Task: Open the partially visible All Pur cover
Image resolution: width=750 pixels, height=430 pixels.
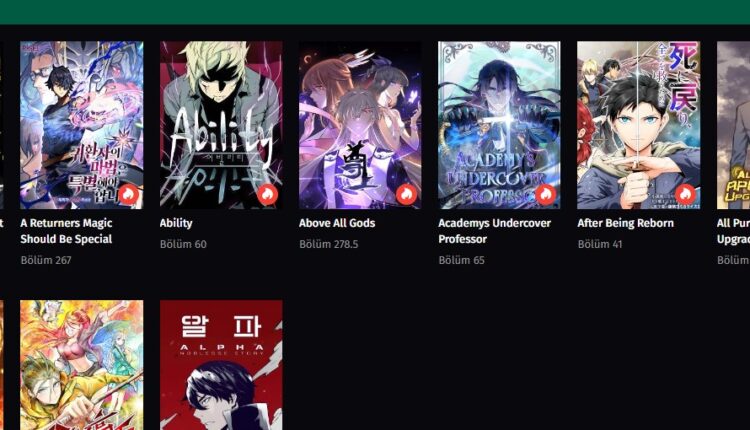Action: tap(733, 125)
